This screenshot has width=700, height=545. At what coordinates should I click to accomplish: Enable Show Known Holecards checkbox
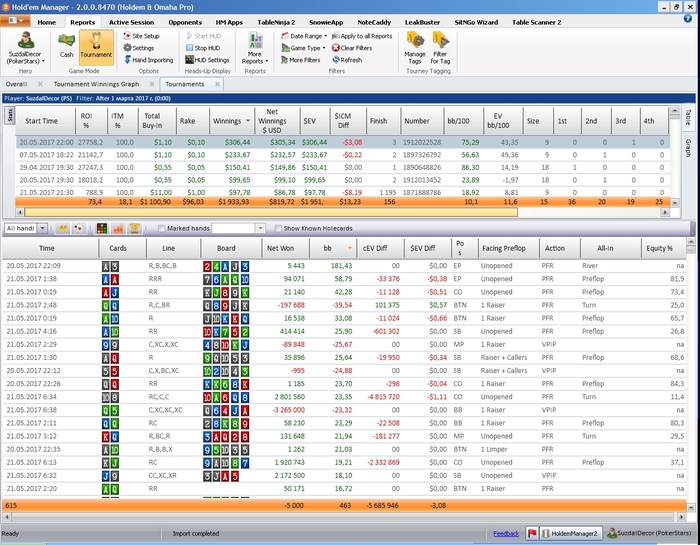point(278,229)
